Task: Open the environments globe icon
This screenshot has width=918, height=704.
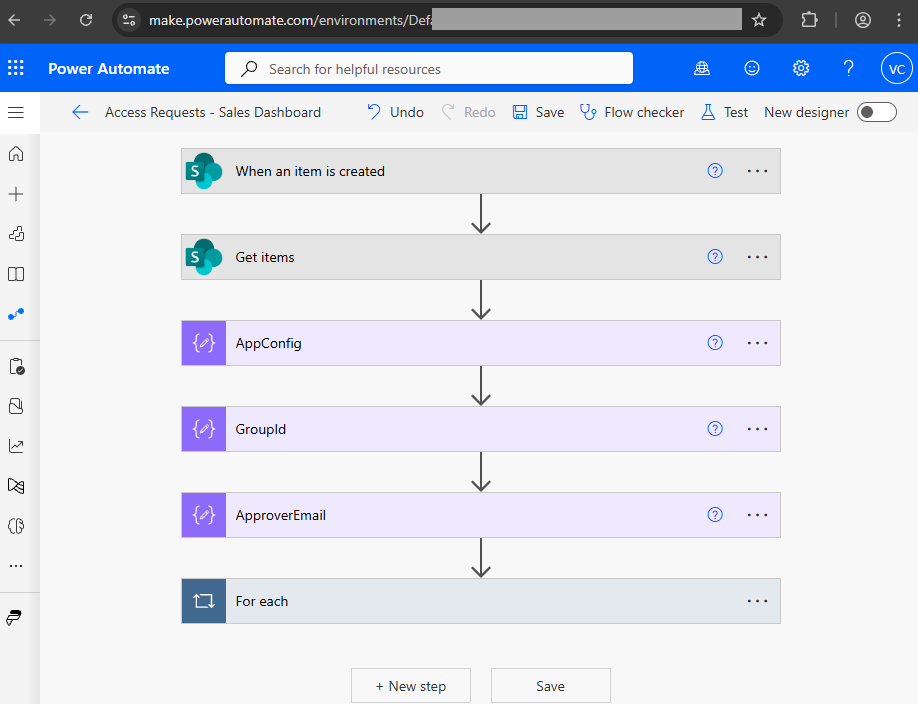Action: tap(702, 69)
